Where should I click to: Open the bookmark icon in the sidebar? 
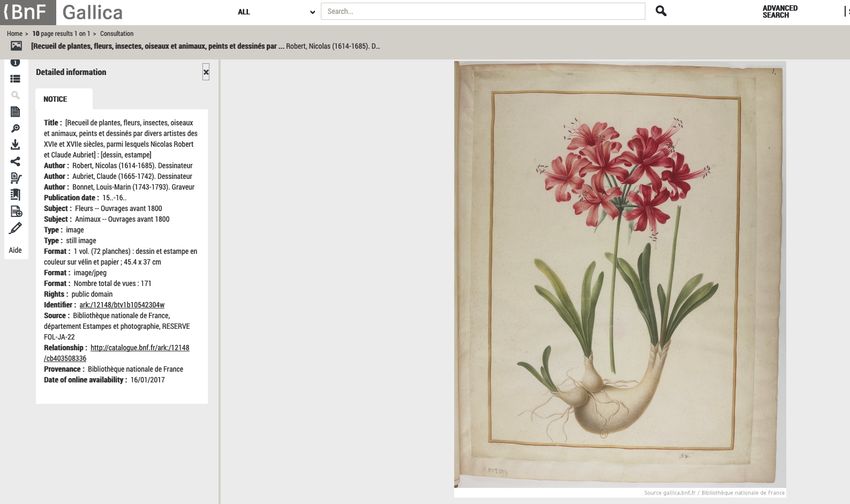(x=15, y=195)
